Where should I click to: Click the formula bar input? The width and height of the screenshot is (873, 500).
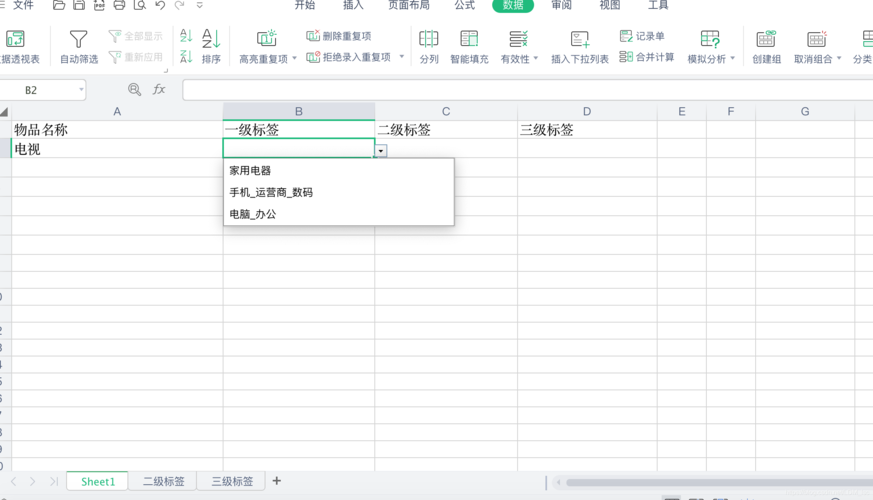[527, 90]
